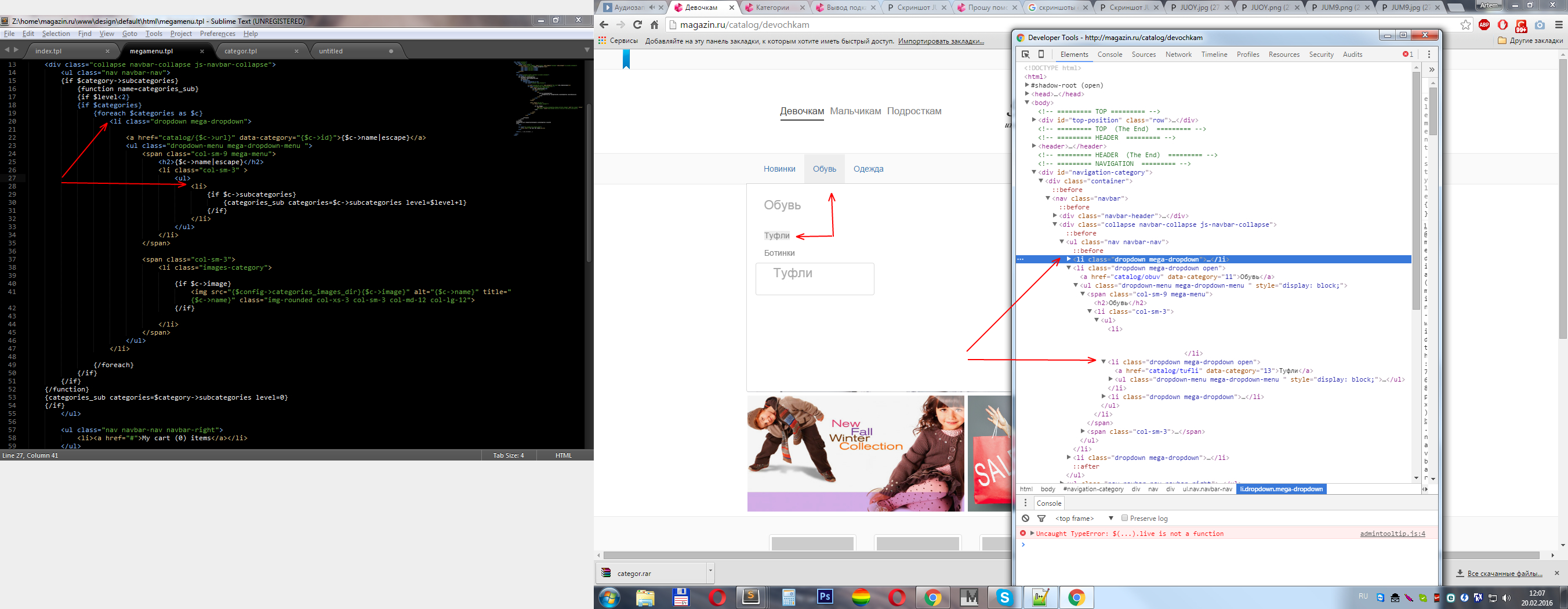The height and width of the screenshot is (609, 1568).
Task: Click the console filter funnel icon
Action: click(x=1041, y=519)
